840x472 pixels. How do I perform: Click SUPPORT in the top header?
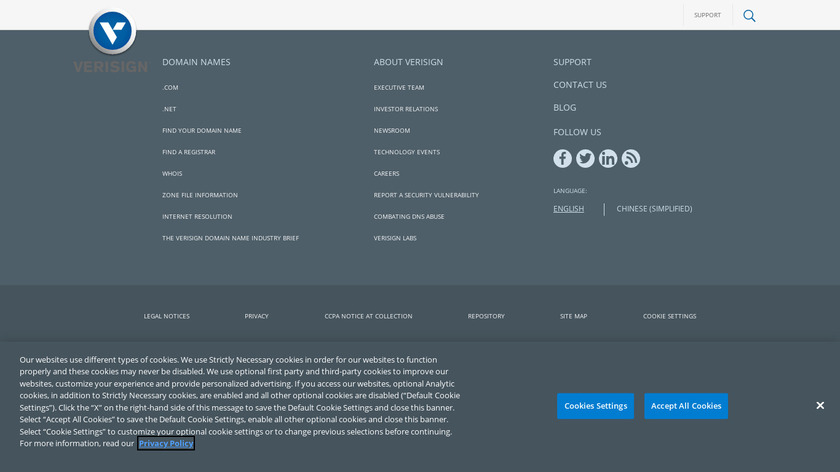707,15
